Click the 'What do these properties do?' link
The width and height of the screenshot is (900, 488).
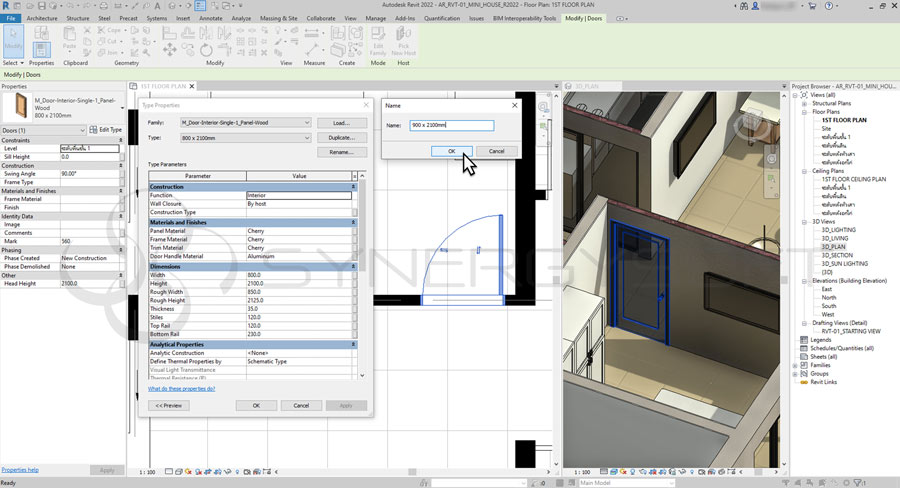(180, 388)
